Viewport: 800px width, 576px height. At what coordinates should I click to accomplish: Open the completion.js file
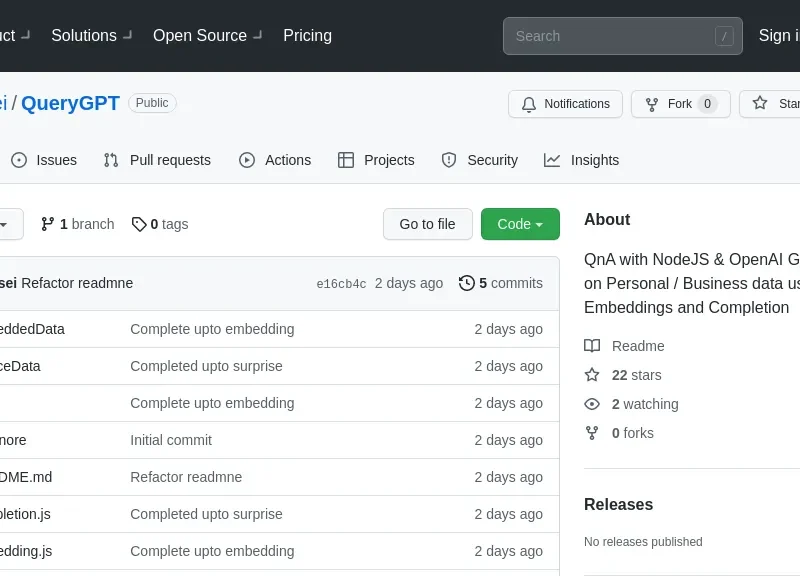tap(26, 514)
